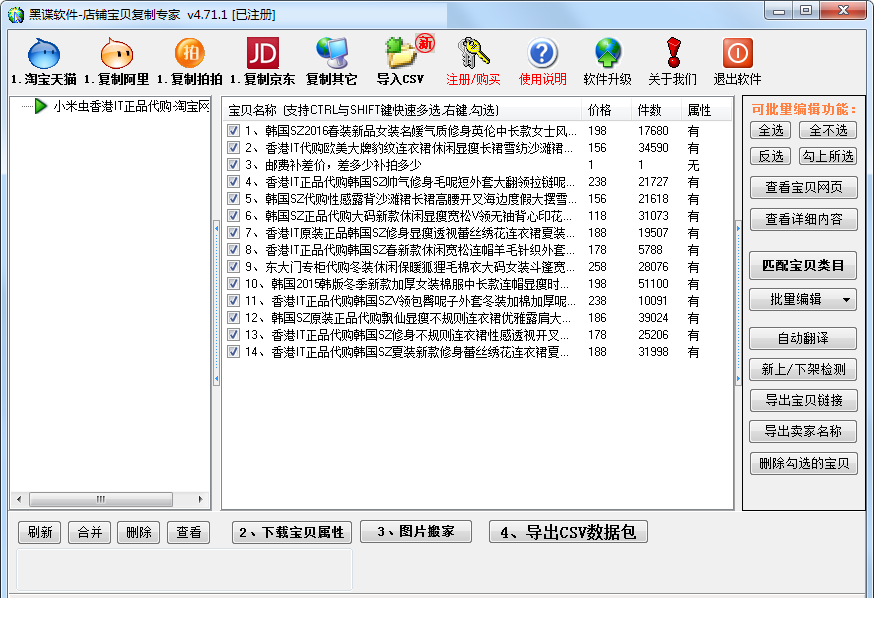Click 退出软件 power icon
Viewport: 874px width, 621px height.
(737, 54)
